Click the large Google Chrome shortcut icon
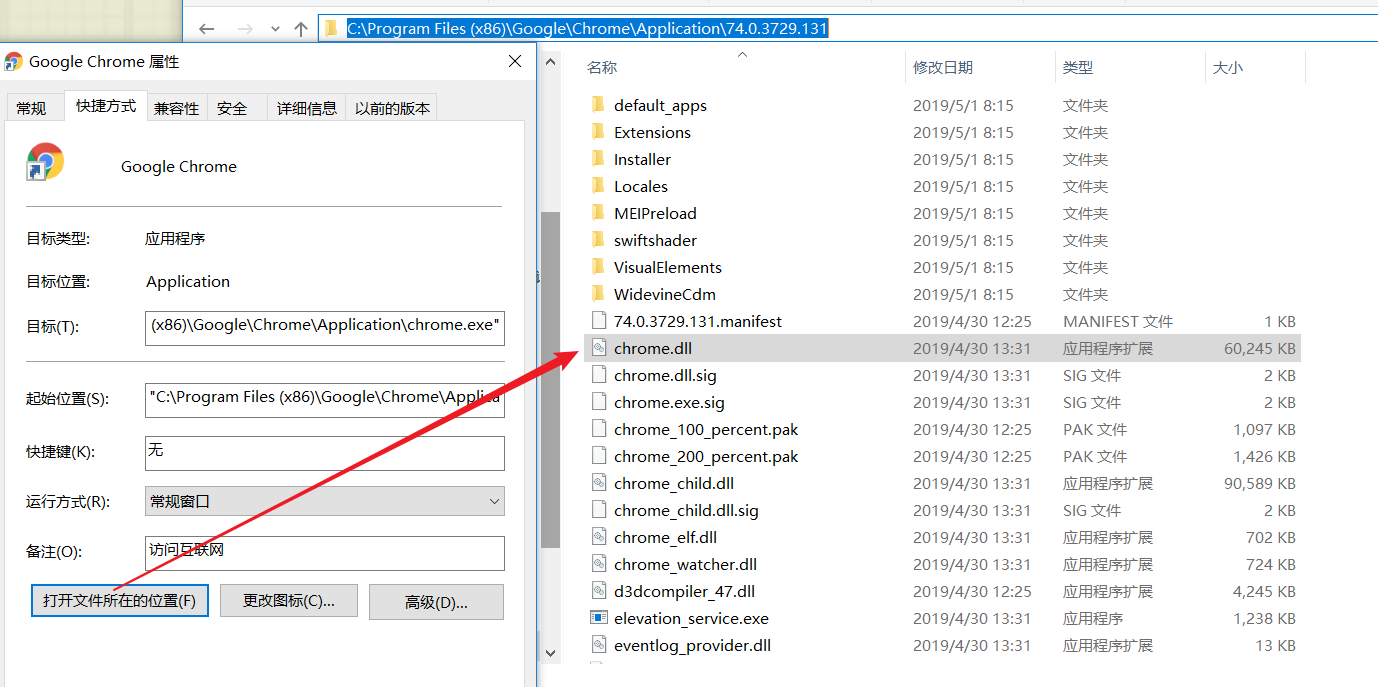This screenshot has height=687, width=1378. 45,162
